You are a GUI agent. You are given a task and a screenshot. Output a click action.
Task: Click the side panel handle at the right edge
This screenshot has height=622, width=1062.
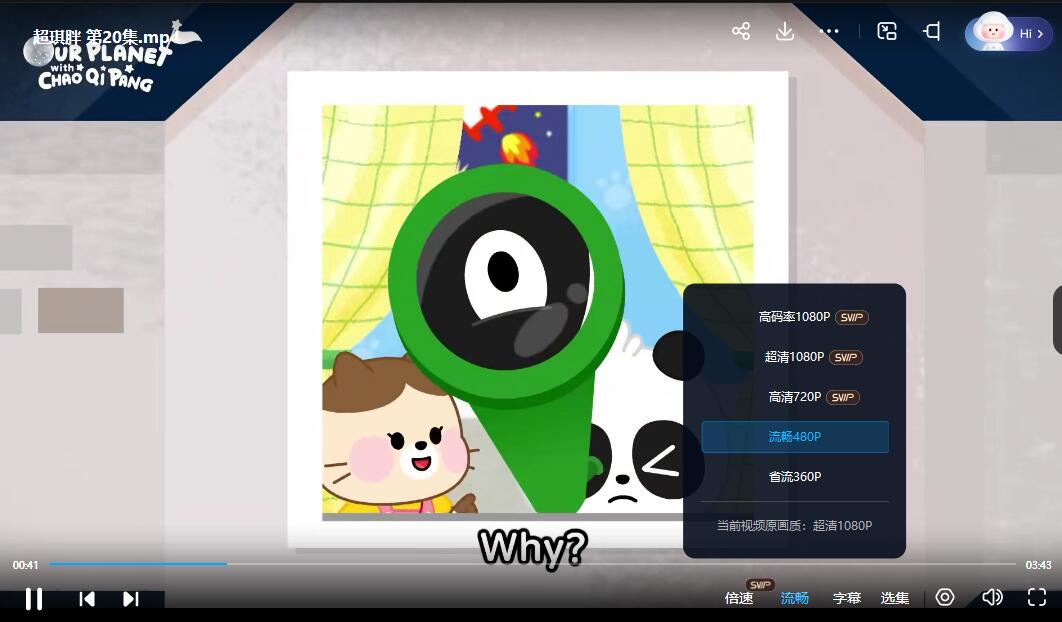point(1057,320)
